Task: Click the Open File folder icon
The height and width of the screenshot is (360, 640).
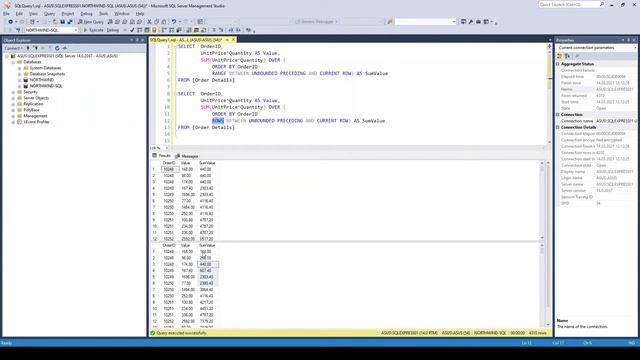Action: (x=55, y=22)
